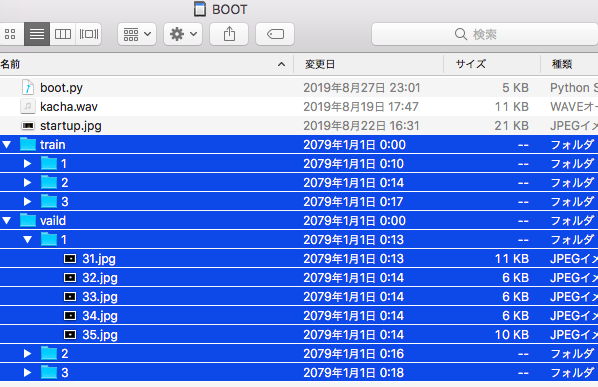Collapse folder 1 inside vaild

27,239
